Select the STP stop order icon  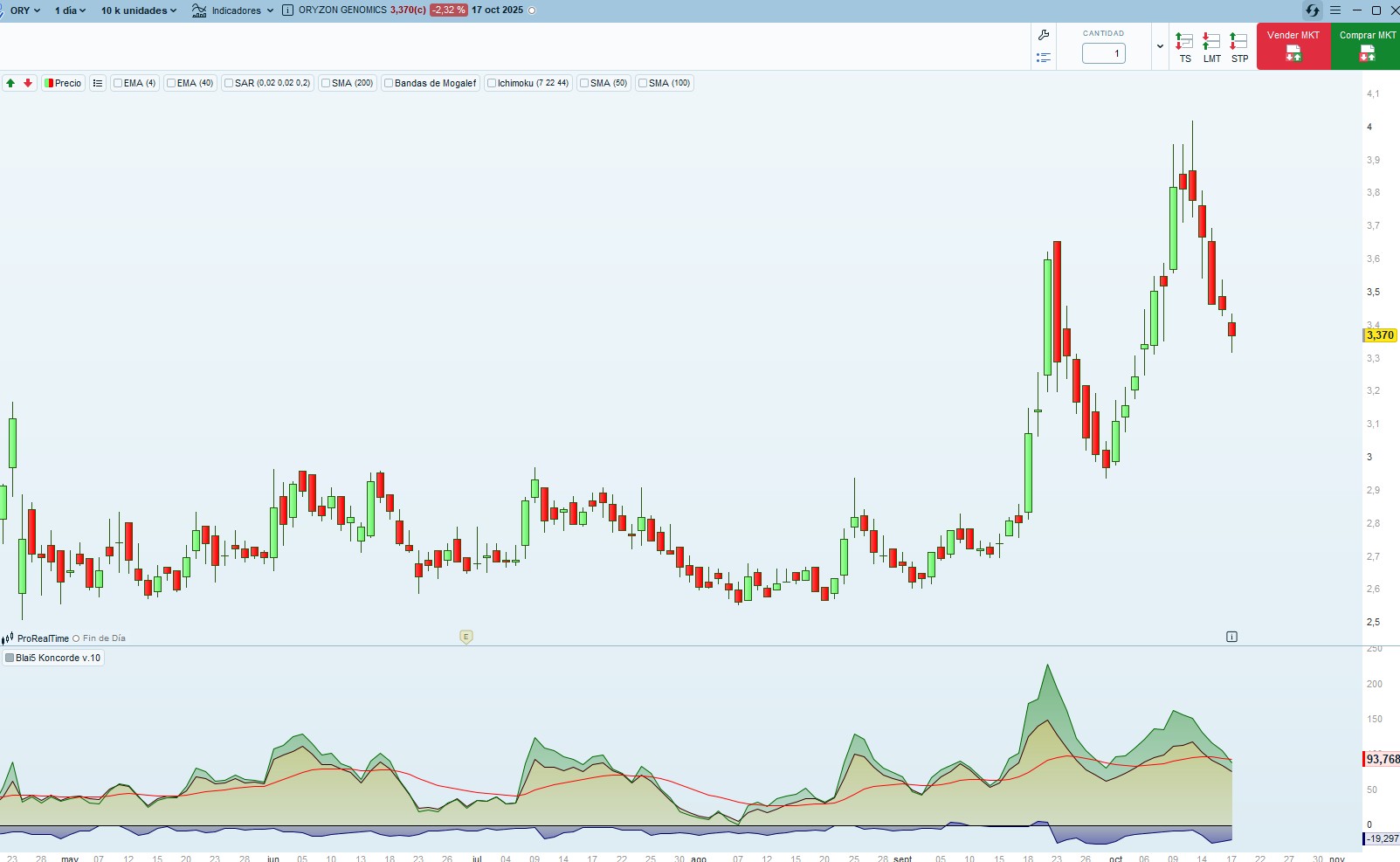coord(1238,40)
